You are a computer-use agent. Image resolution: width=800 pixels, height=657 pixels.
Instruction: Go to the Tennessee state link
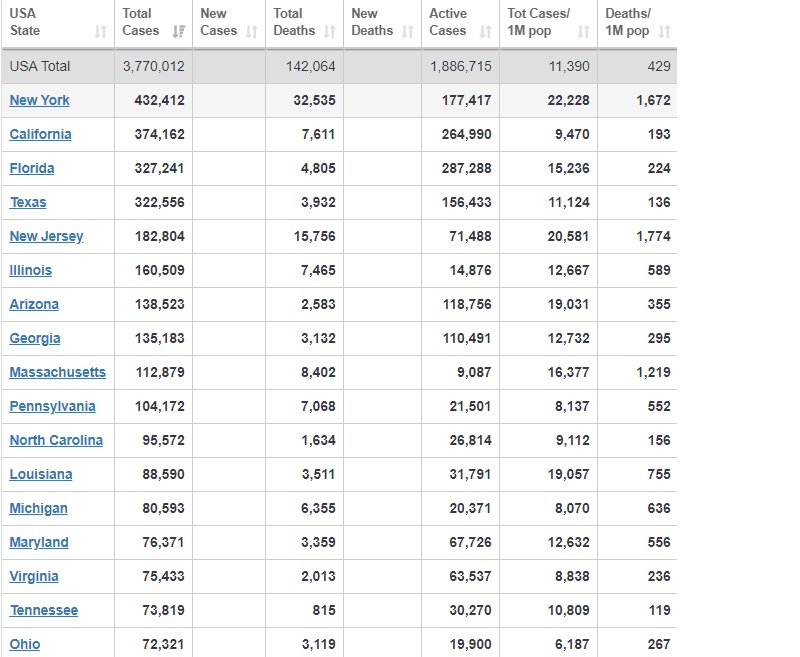pos(44,610)
